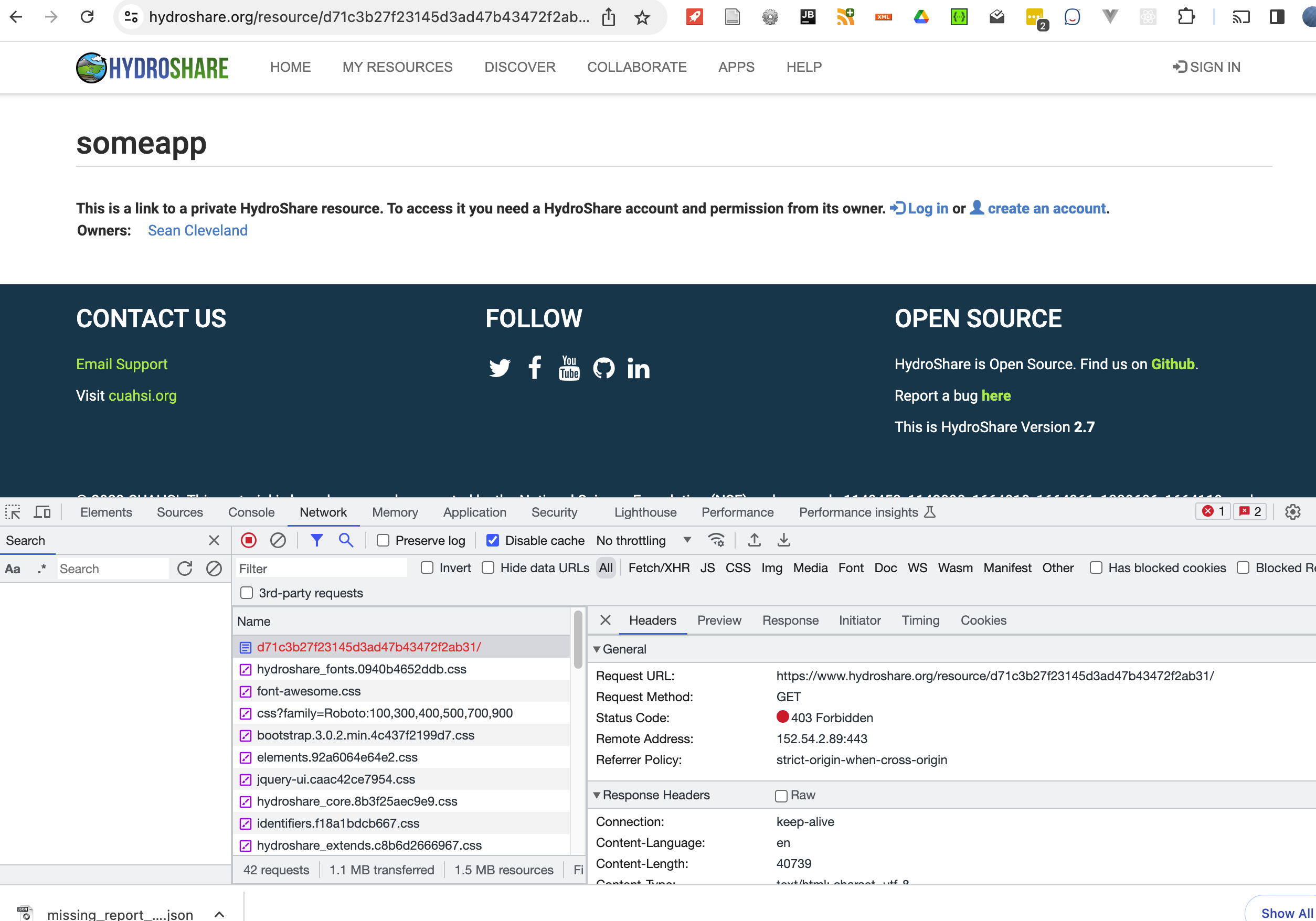Activate the DevTools inspect element tool

point(13,512)
